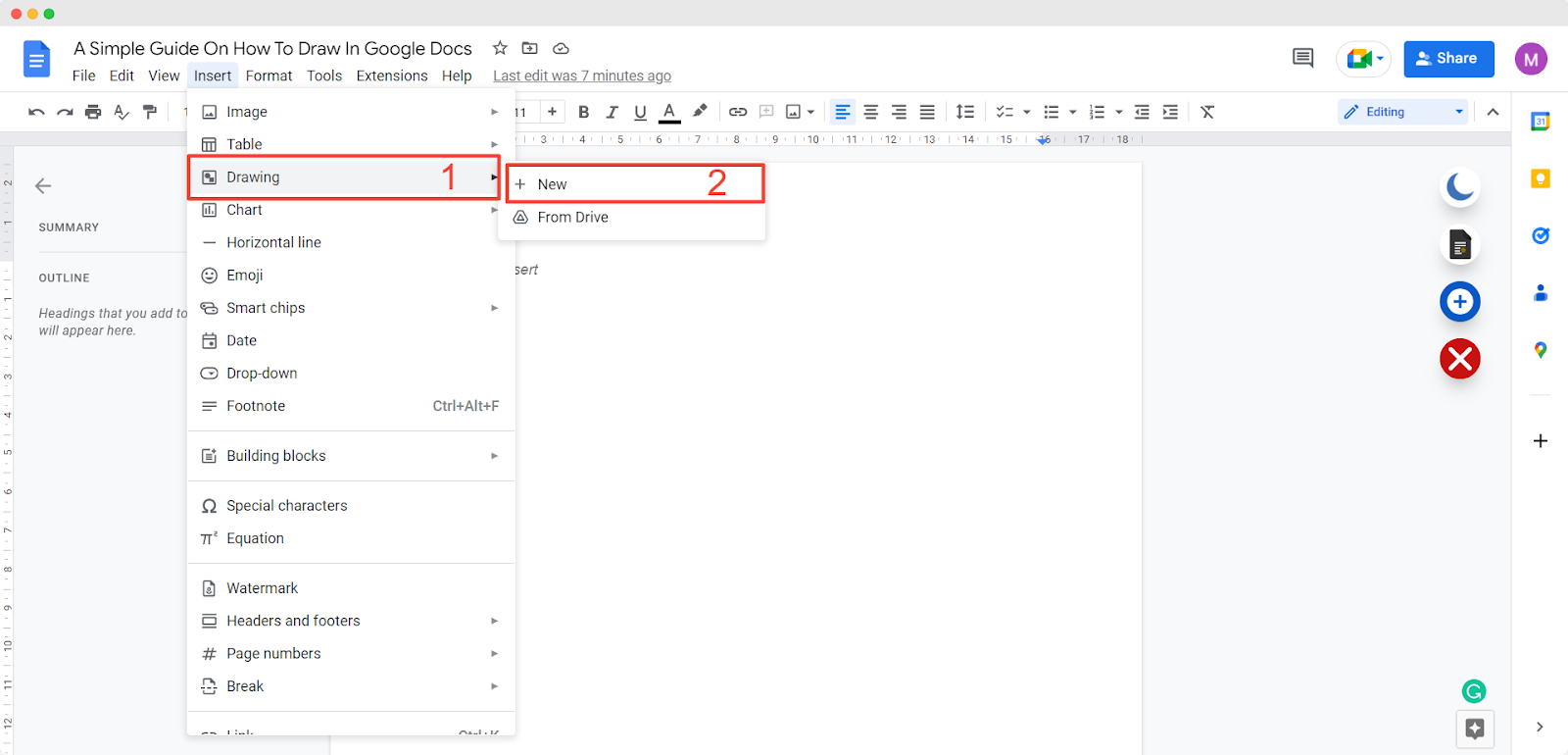Open Google Tasks side panel
Image resolution: width=1568 pixels, height=755 pixels.
click(1541, 235)
